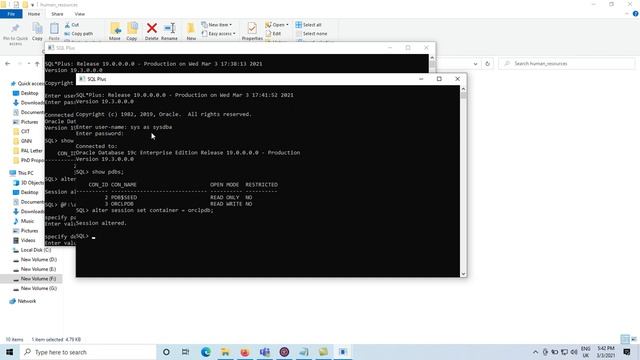Click the Search human_resources field
Image resolution: width=640 pixels, height=360 pixels.
click(567, 64)
